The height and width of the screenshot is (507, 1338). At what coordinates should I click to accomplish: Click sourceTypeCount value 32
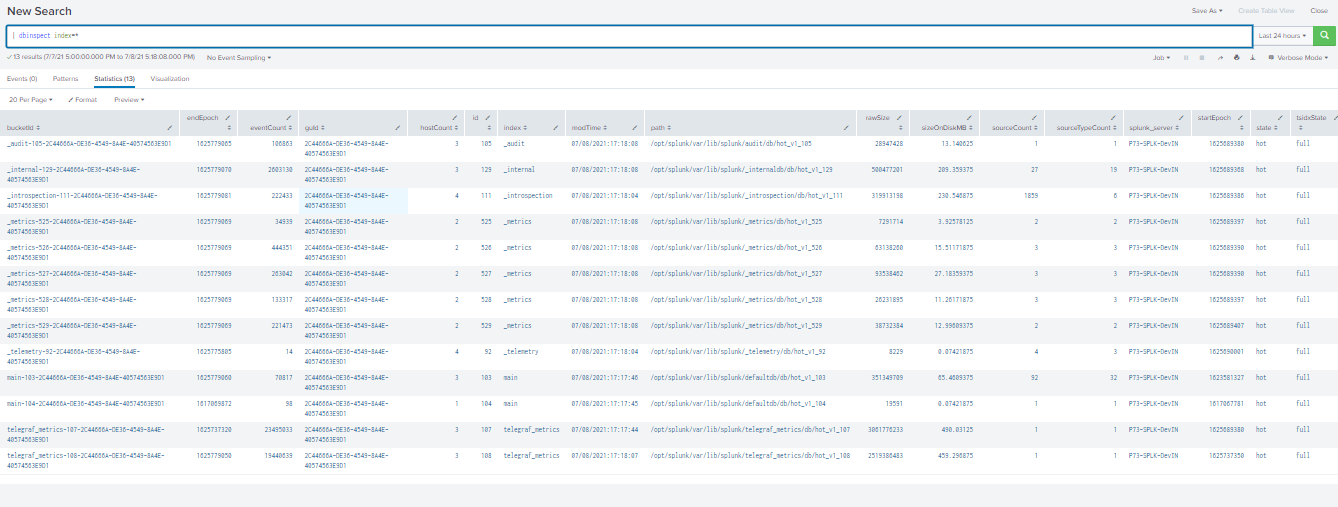click(x=1114, y=378)
